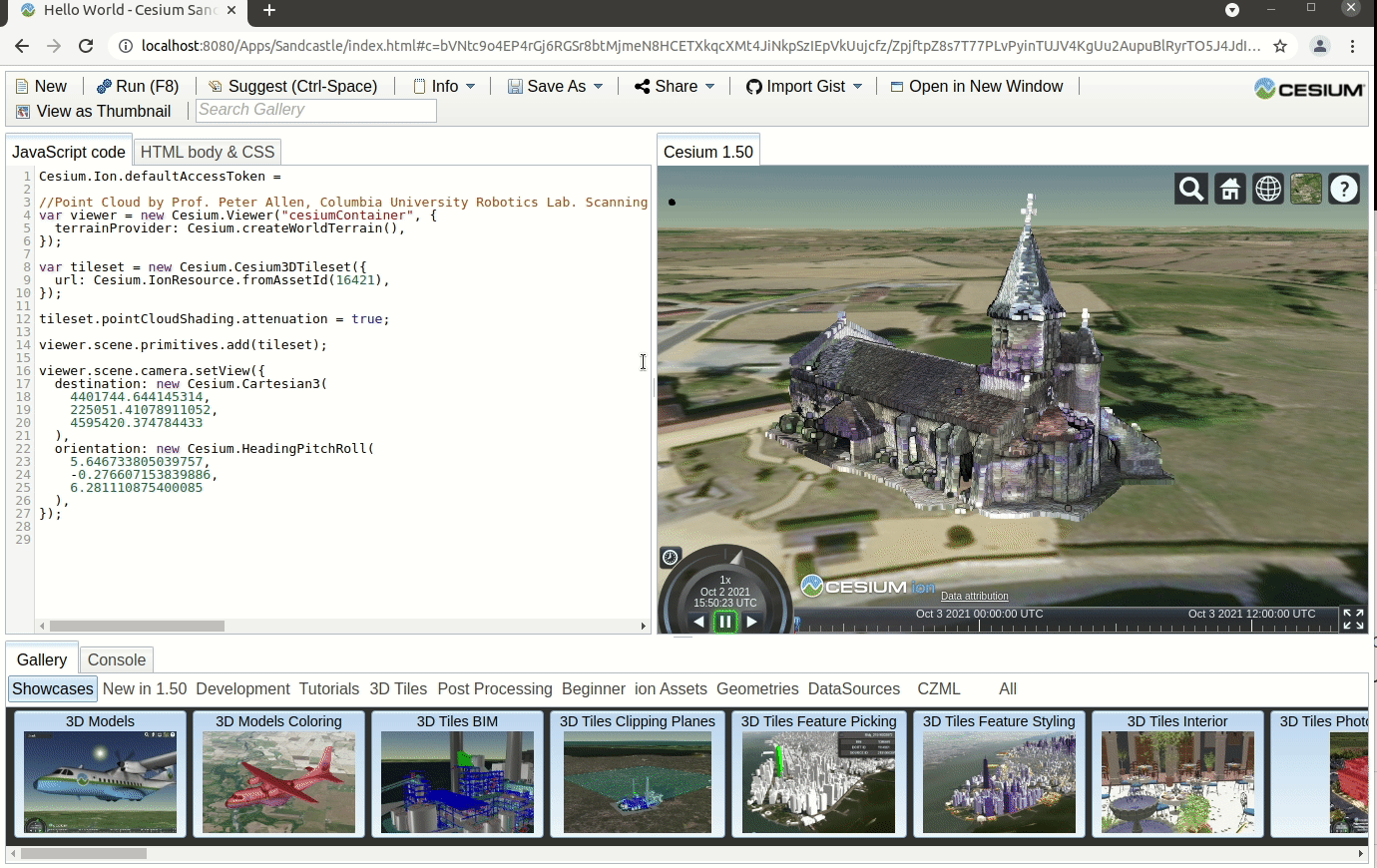Switch to the Console tab
This screenshot has height=868, width=1377.
(117, 659)
